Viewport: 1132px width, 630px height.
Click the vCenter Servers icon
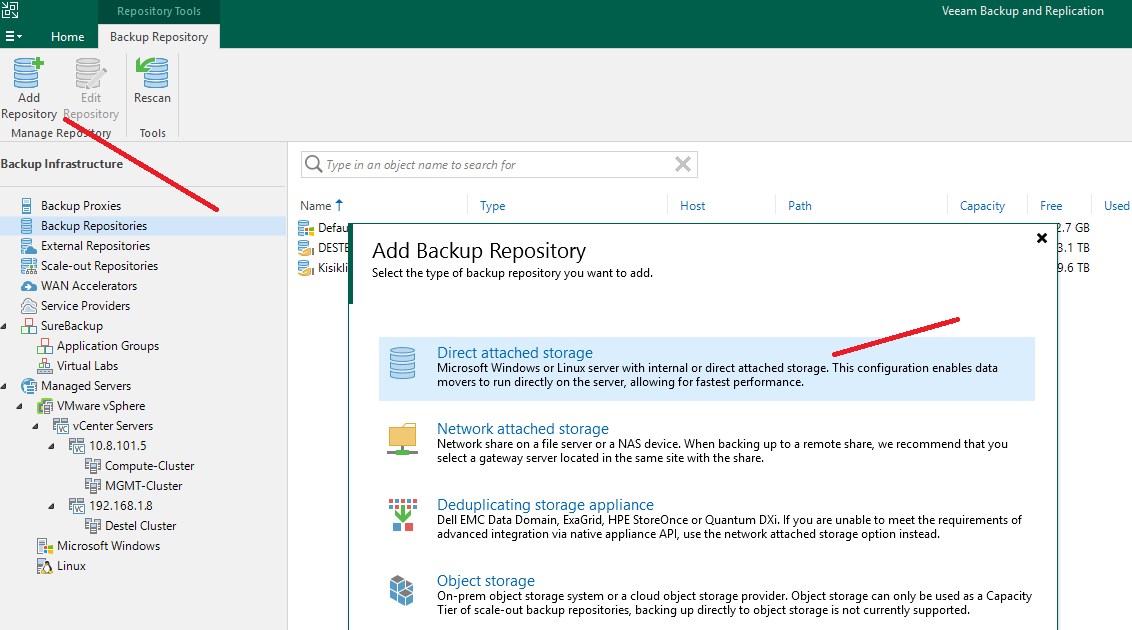pos(61,426)
